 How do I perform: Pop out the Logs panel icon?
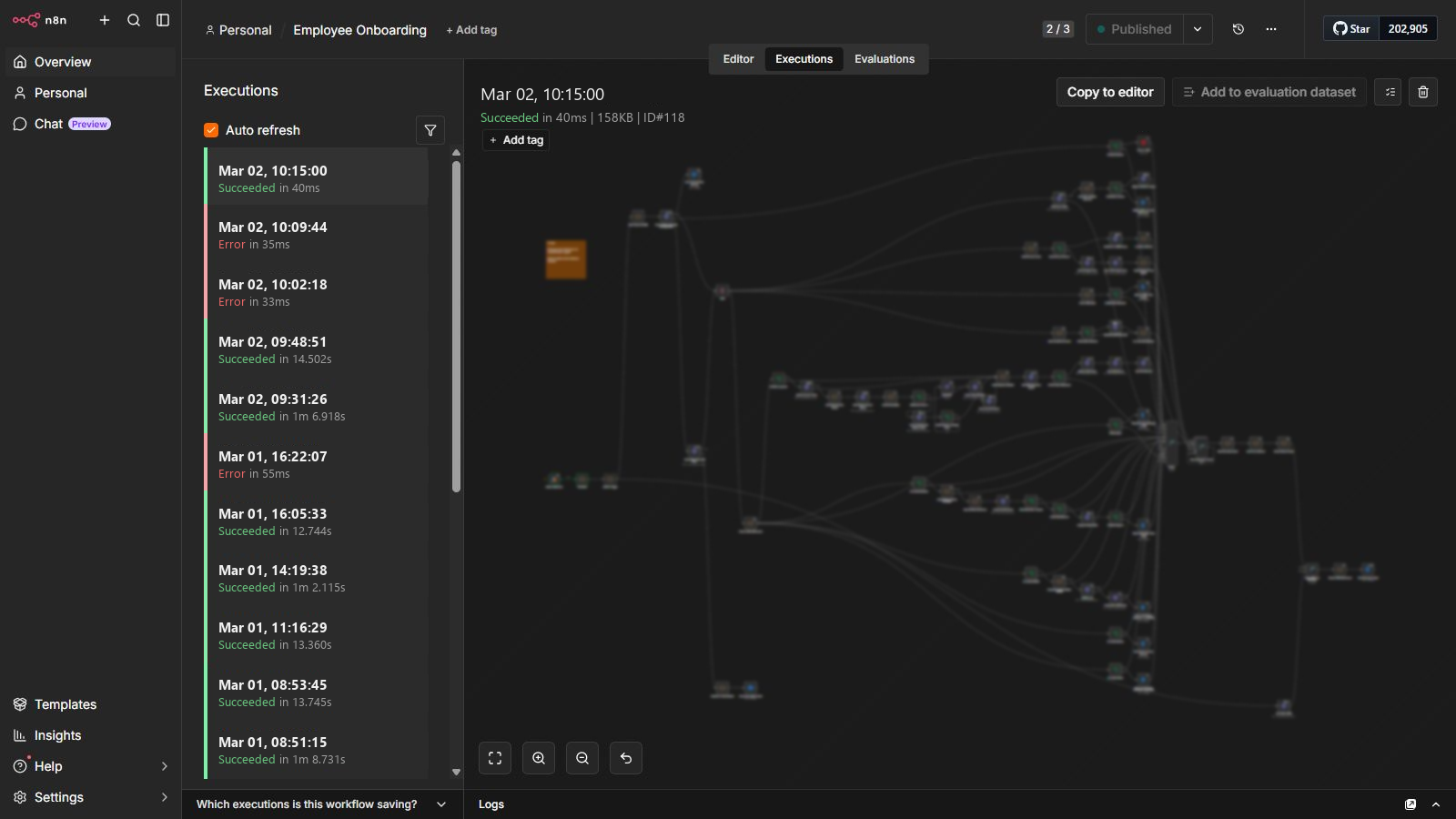pos(1410,804)
